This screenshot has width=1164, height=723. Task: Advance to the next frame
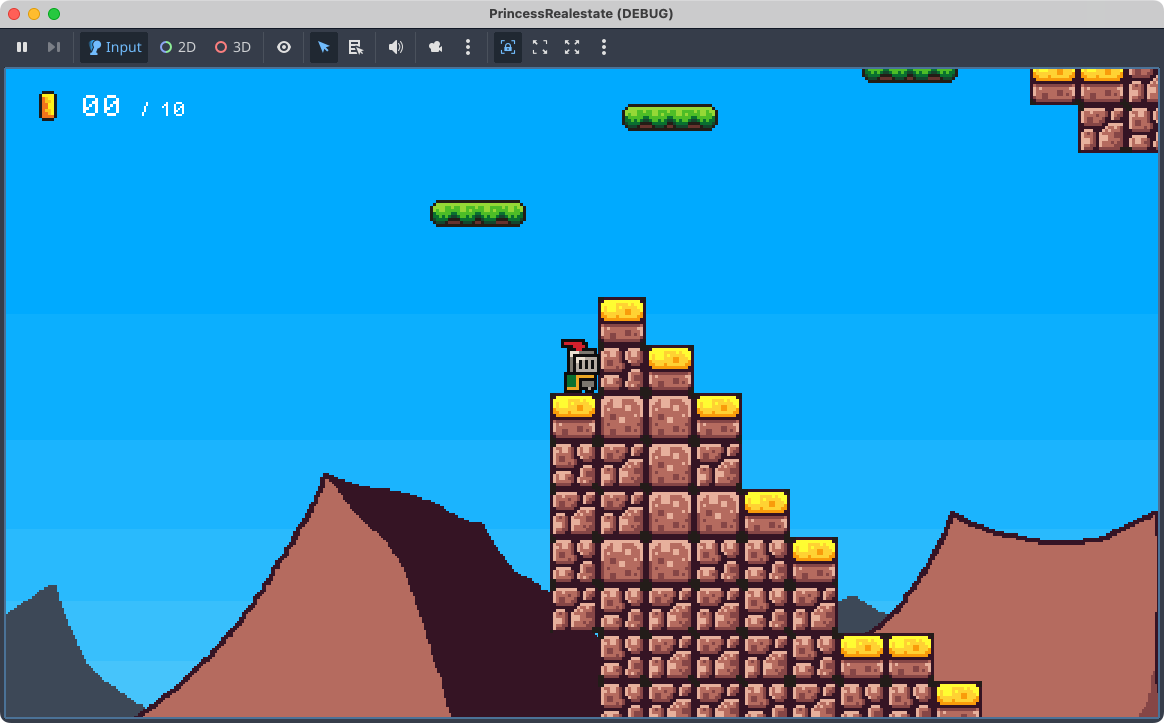[x=54, y=47]
